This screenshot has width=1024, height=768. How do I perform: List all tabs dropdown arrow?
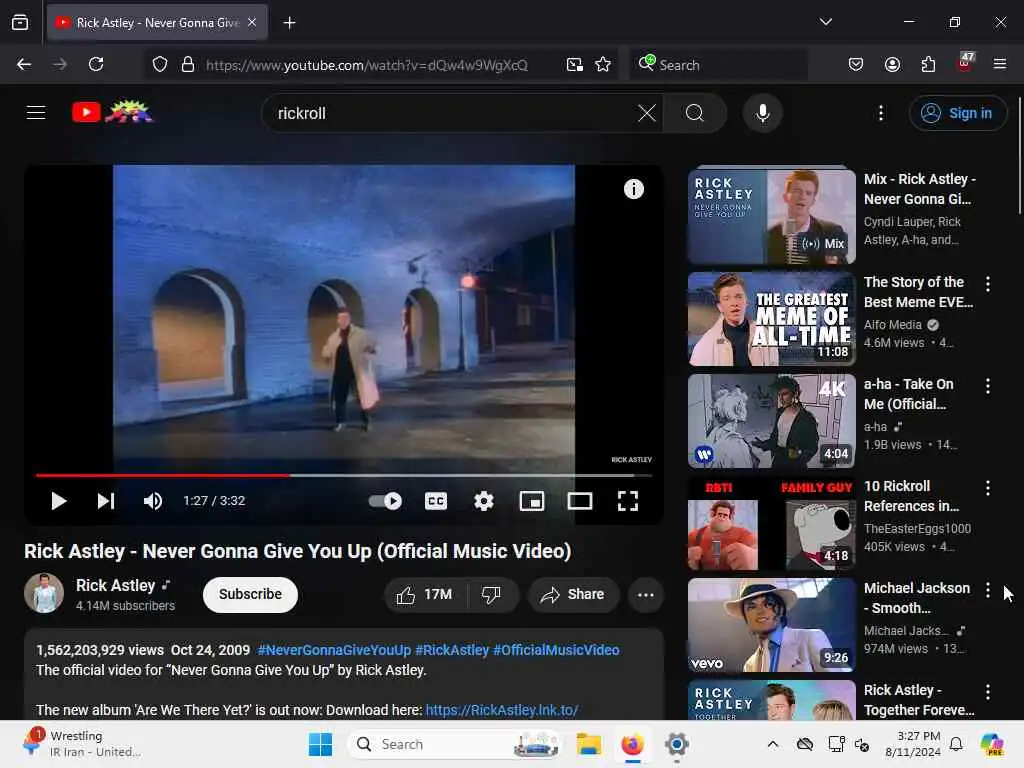point(825,22)
